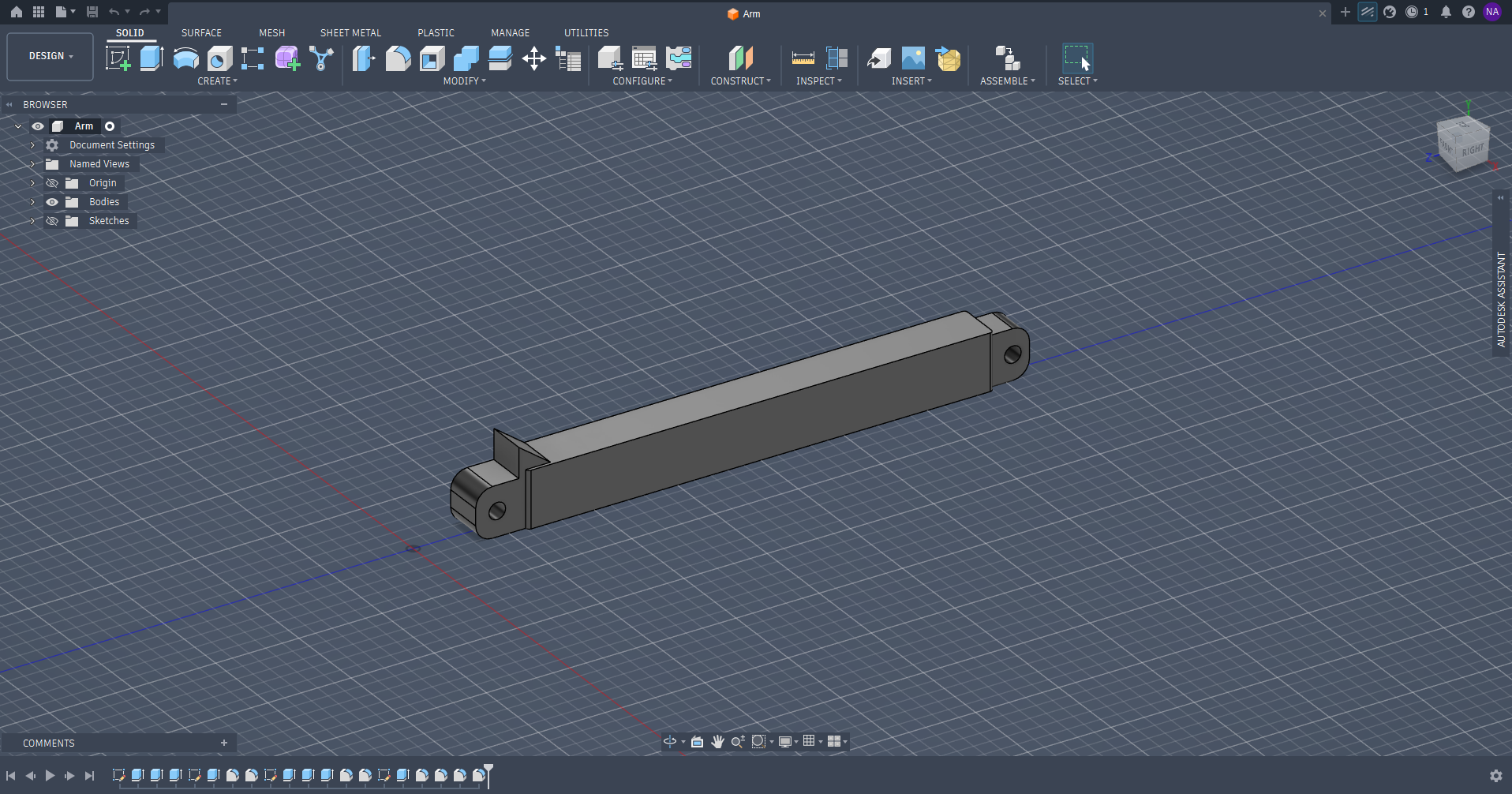Select the Offset Plane construct tool
This screenshot has height=794, width=1512.
tap(740, 58)
